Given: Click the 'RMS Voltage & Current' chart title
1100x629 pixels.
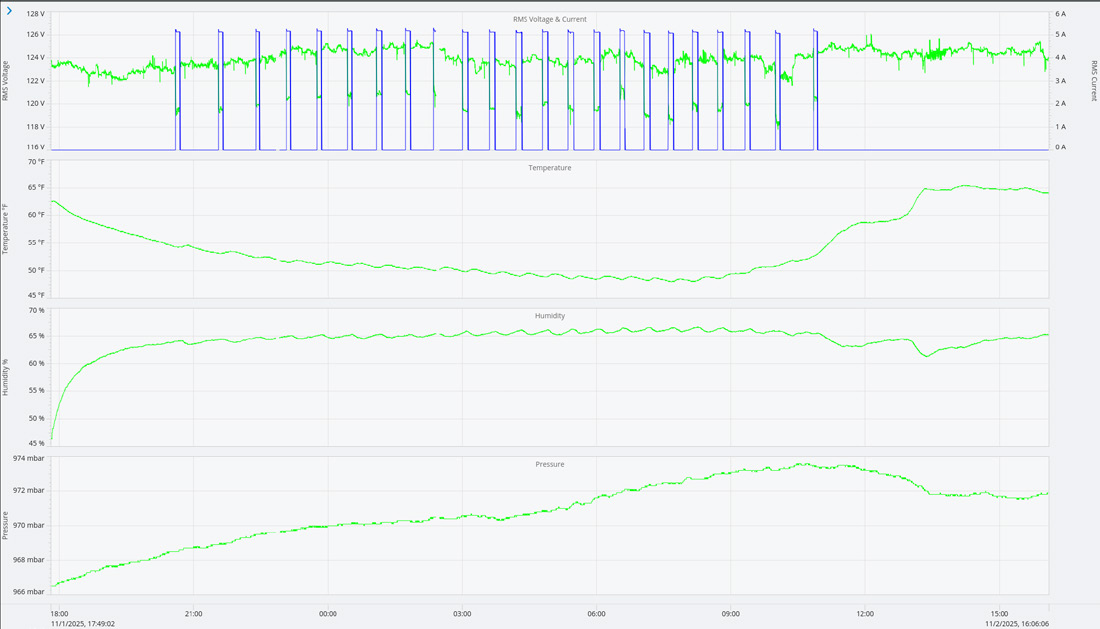Looking at the screenshot, I should point(549,20).
